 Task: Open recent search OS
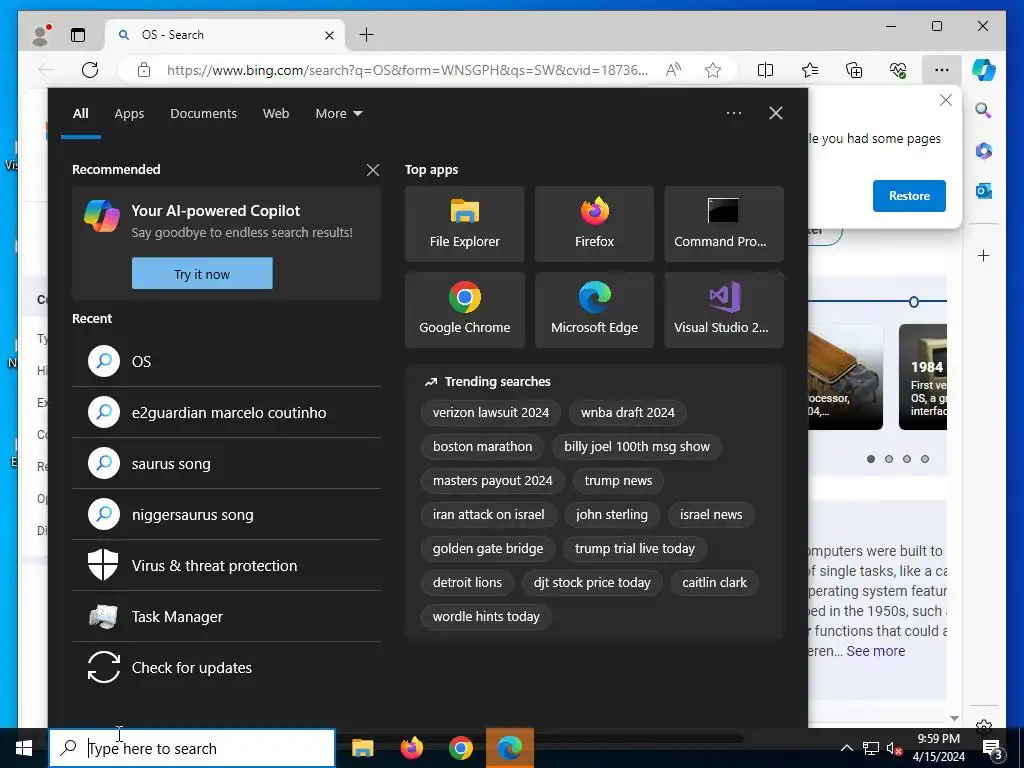(x=227, y=361)
